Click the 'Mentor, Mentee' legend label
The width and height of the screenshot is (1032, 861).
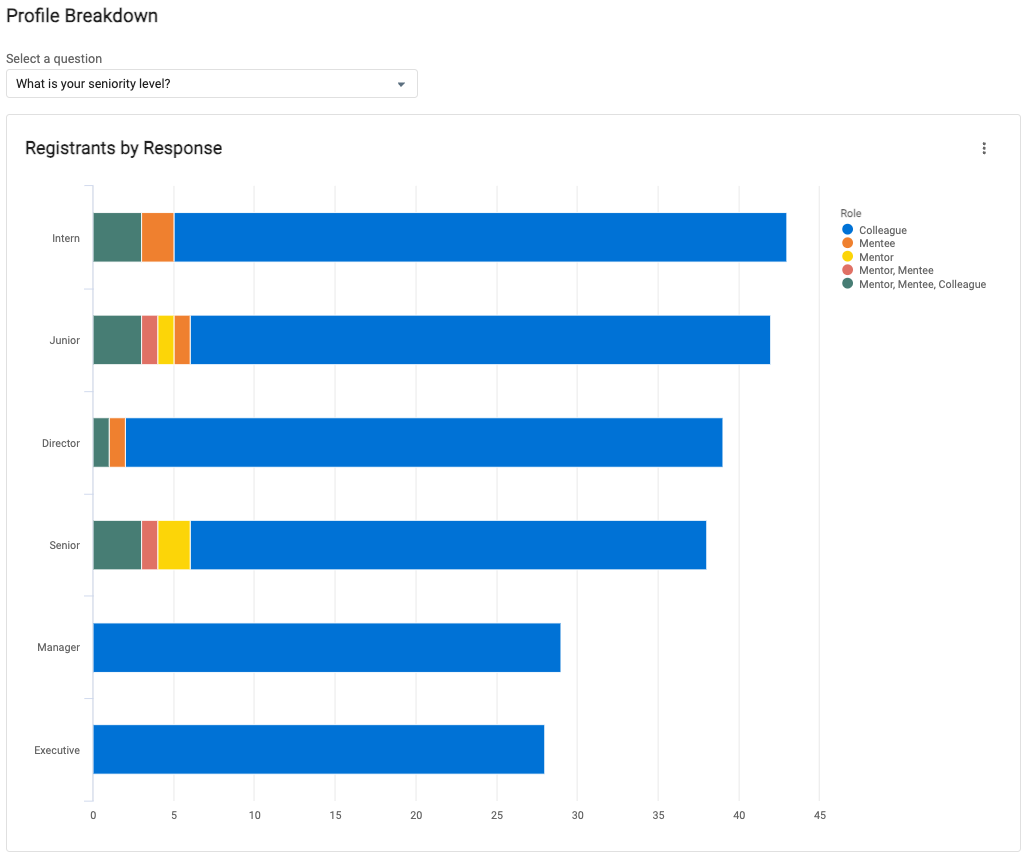point(896,271)
